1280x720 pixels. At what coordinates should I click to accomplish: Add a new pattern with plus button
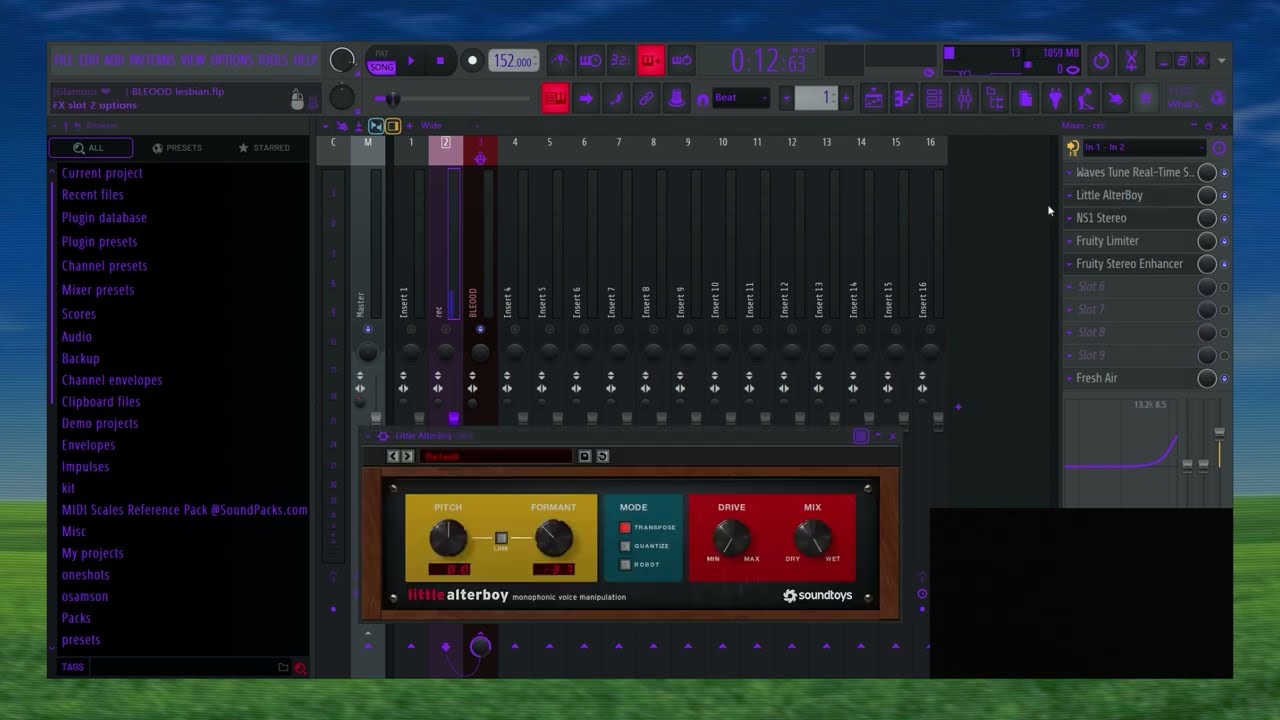[846, 98]
